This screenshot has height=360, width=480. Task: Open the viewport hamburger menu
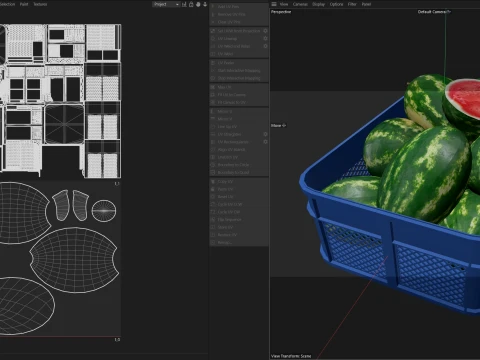(x=274, y=4)
